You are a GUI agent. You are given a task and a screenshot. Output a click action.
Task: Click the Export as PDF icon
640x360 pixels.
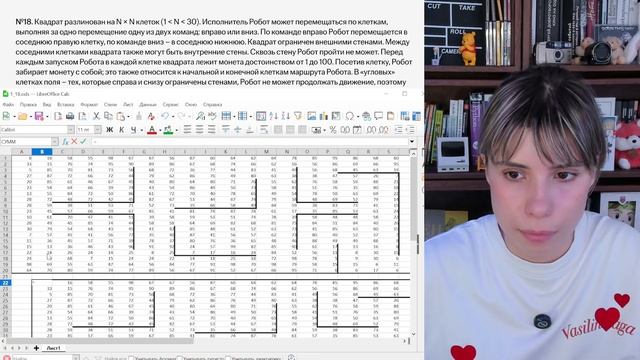coord(58,116)
